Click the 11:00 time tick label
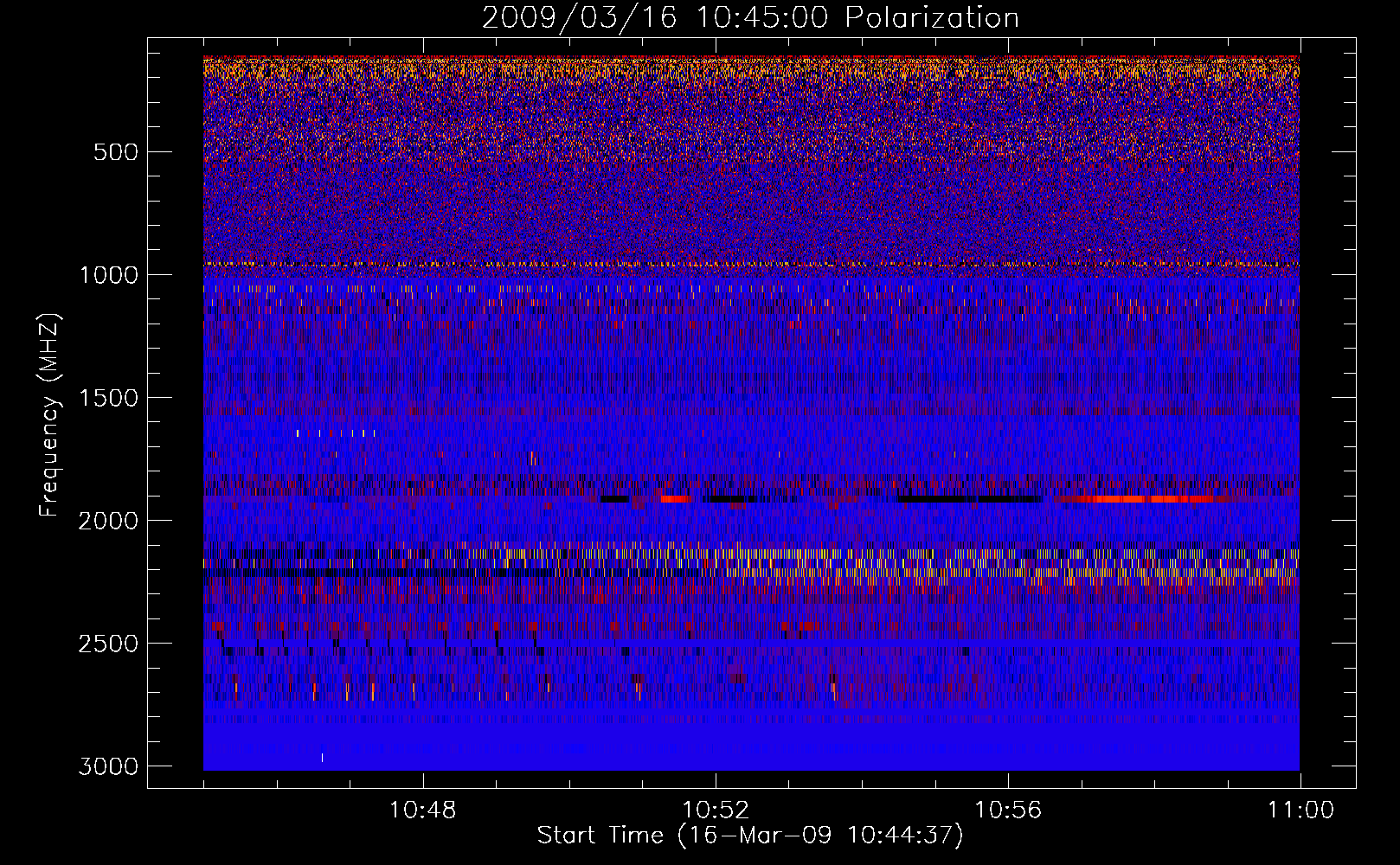Viewport: 1400px width, 865px height. 1300,811
